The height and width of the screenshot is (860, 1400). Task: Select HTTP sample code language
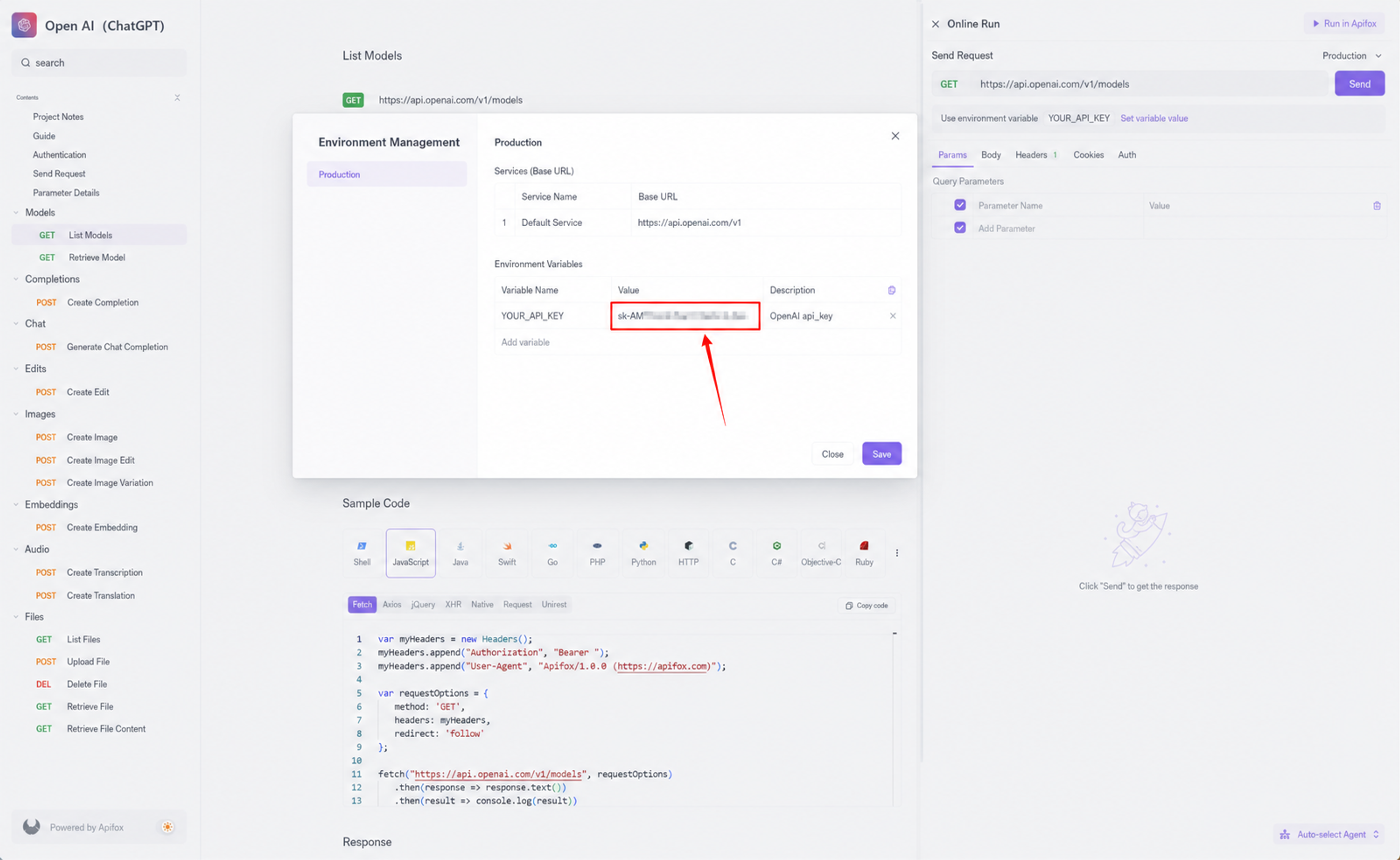pyautogui.click(x=688, y=553)
